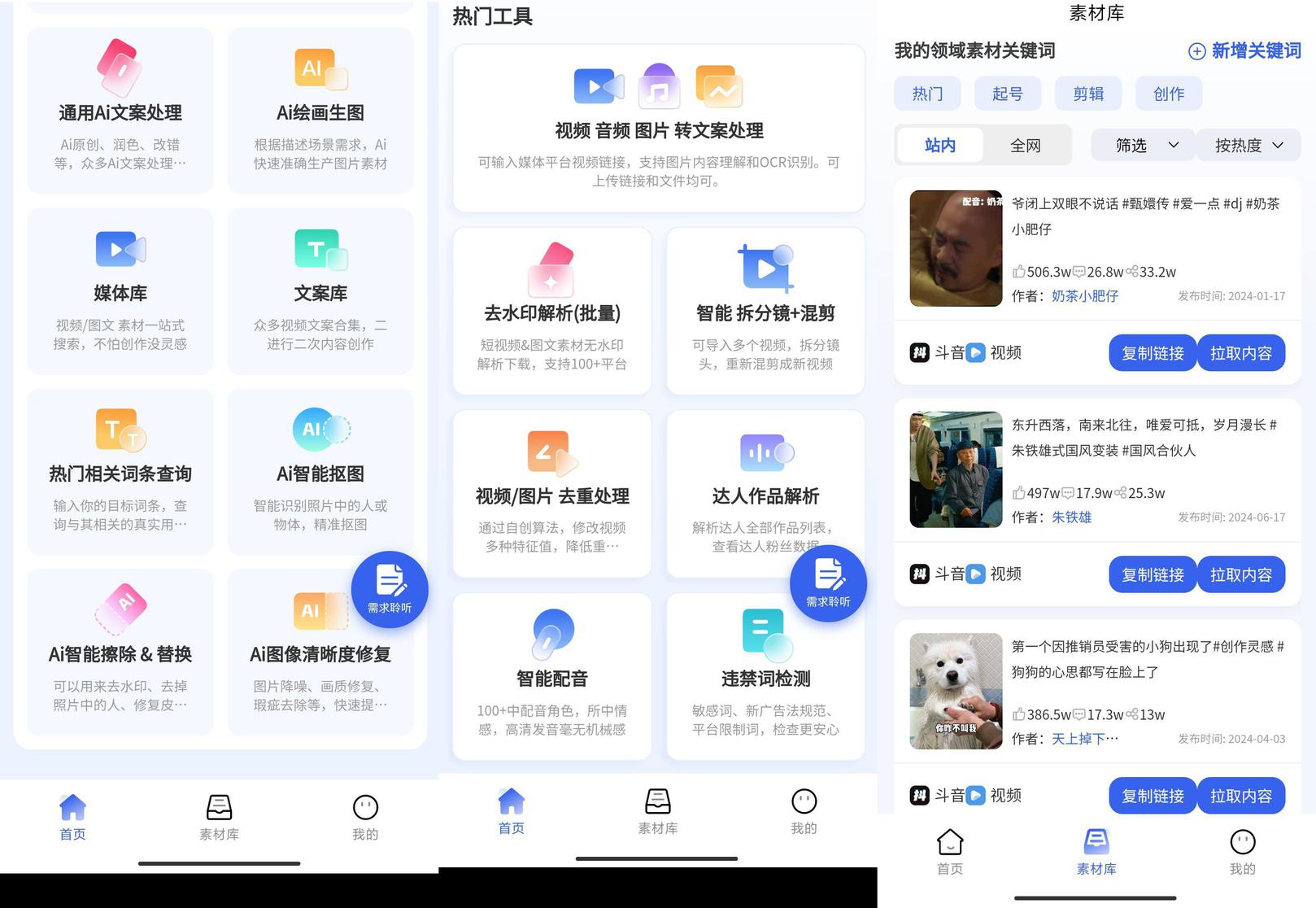This screenshot has height=908, width=1316.
Task: Tap the 智能配音 icon
Action: click(x=552, y=634)
